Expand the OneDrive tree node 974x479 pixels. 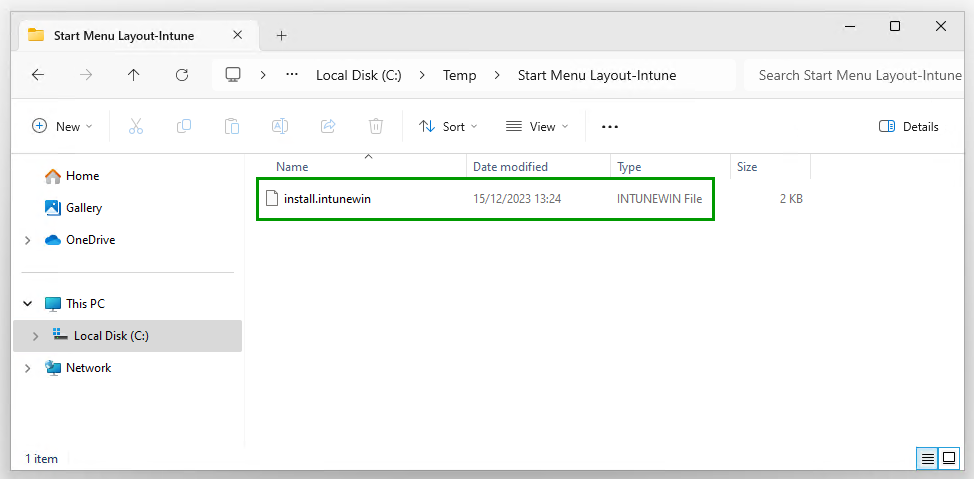point(27,240)
